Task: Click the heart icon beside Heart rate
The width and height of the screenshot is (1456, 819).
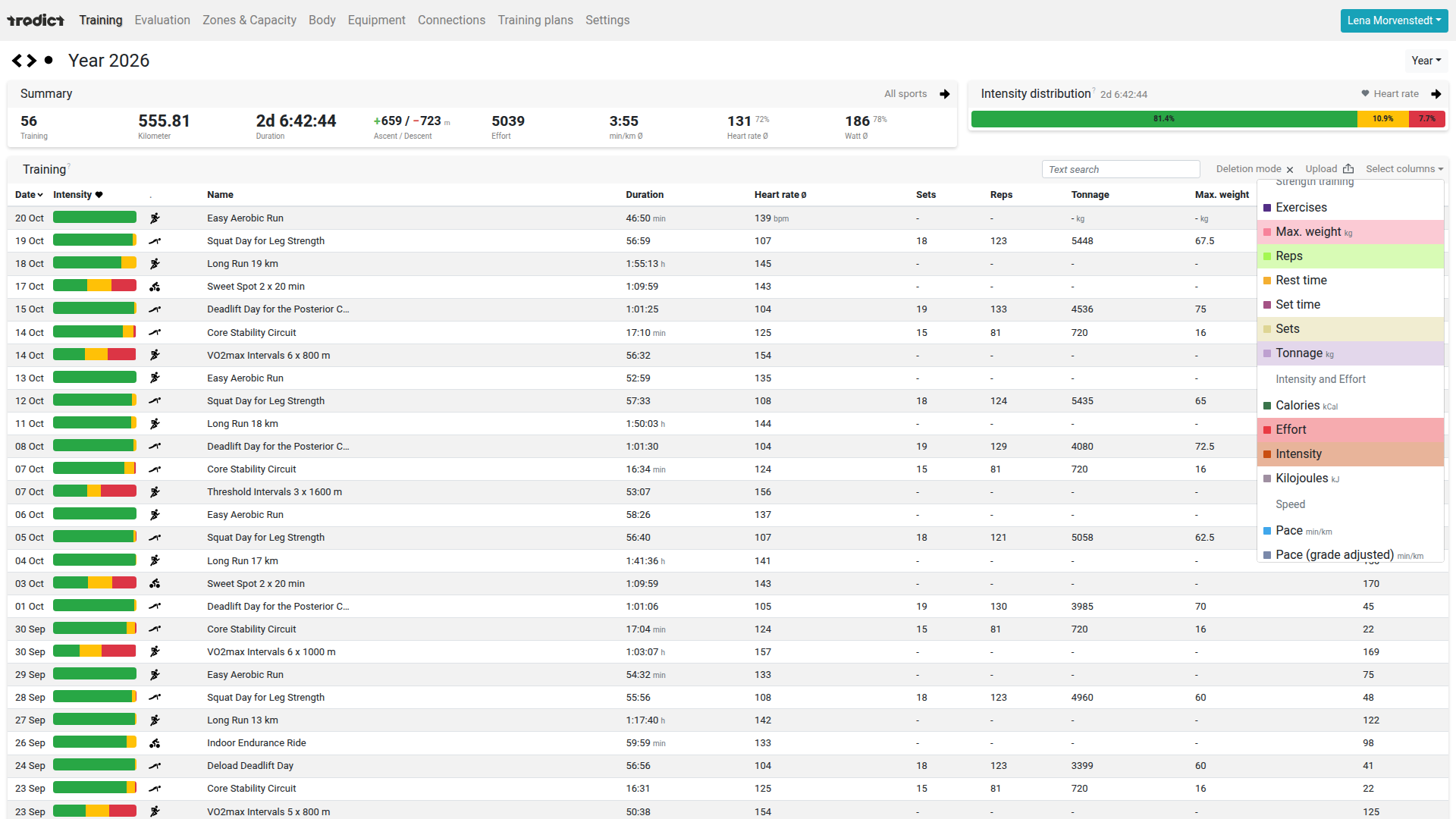Action: (x=1365, y=94)
